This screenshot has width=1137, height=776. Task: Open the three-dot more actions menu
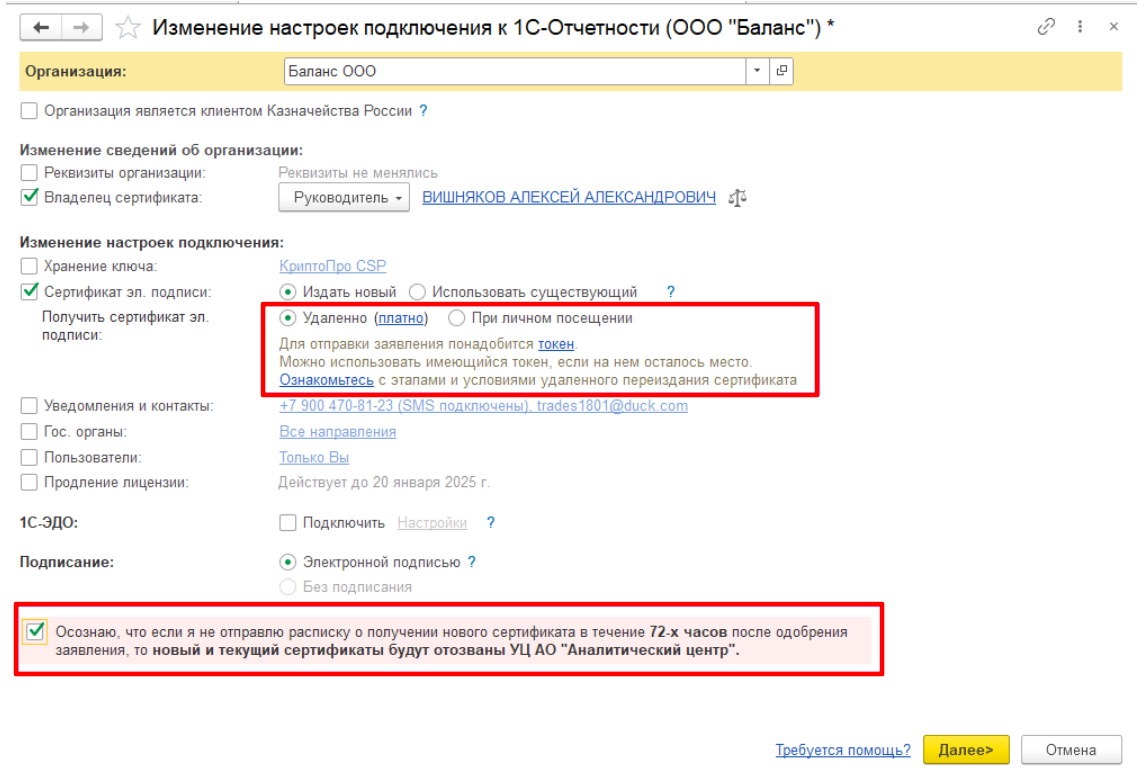(1080, 27)
